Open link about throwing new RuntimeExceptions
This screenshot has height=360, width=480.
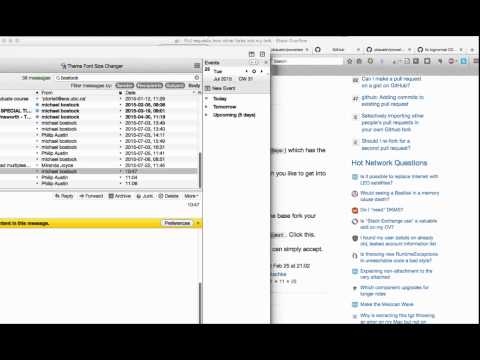[x=399, y=257]
